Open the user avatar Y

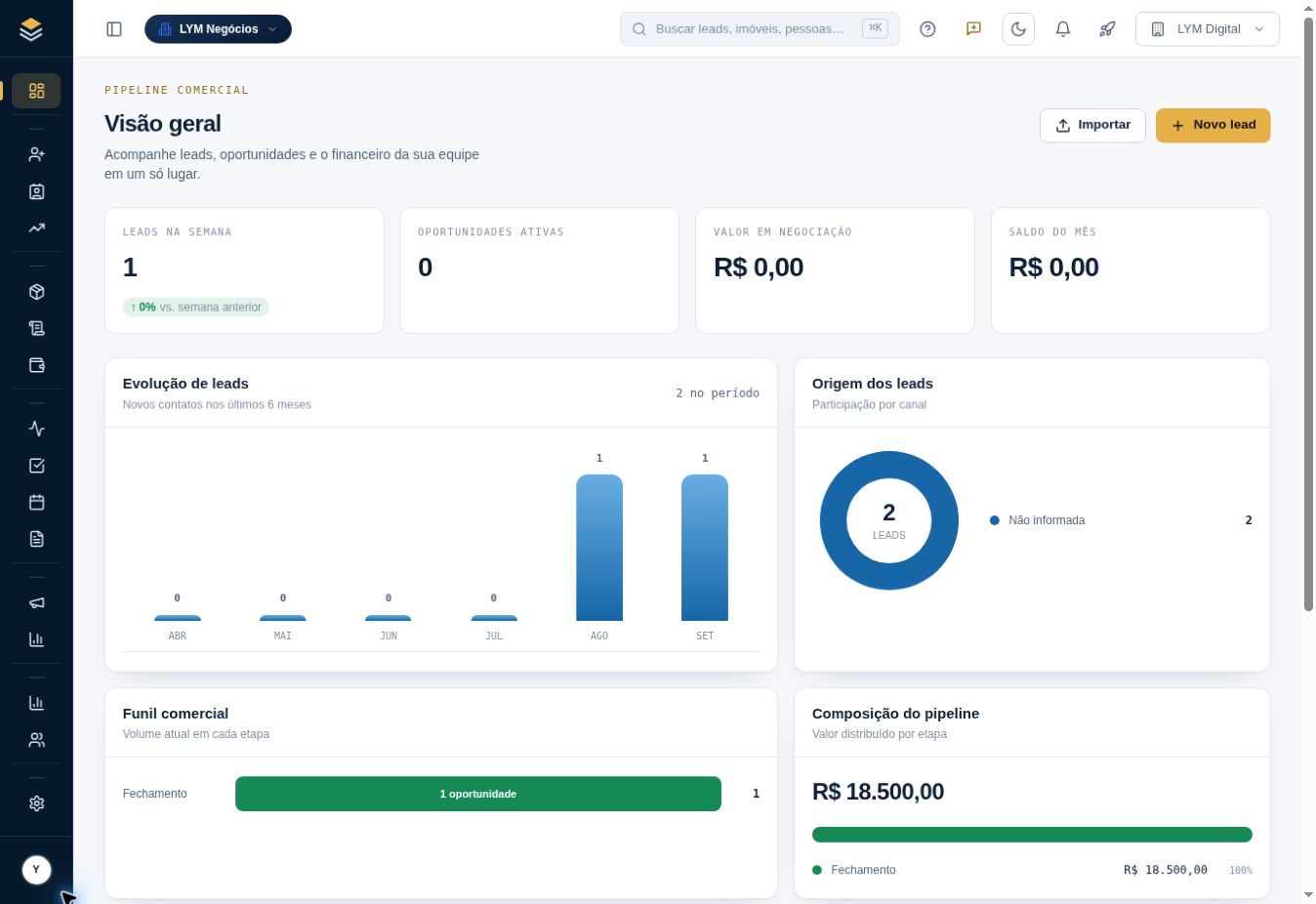(36, 870)
